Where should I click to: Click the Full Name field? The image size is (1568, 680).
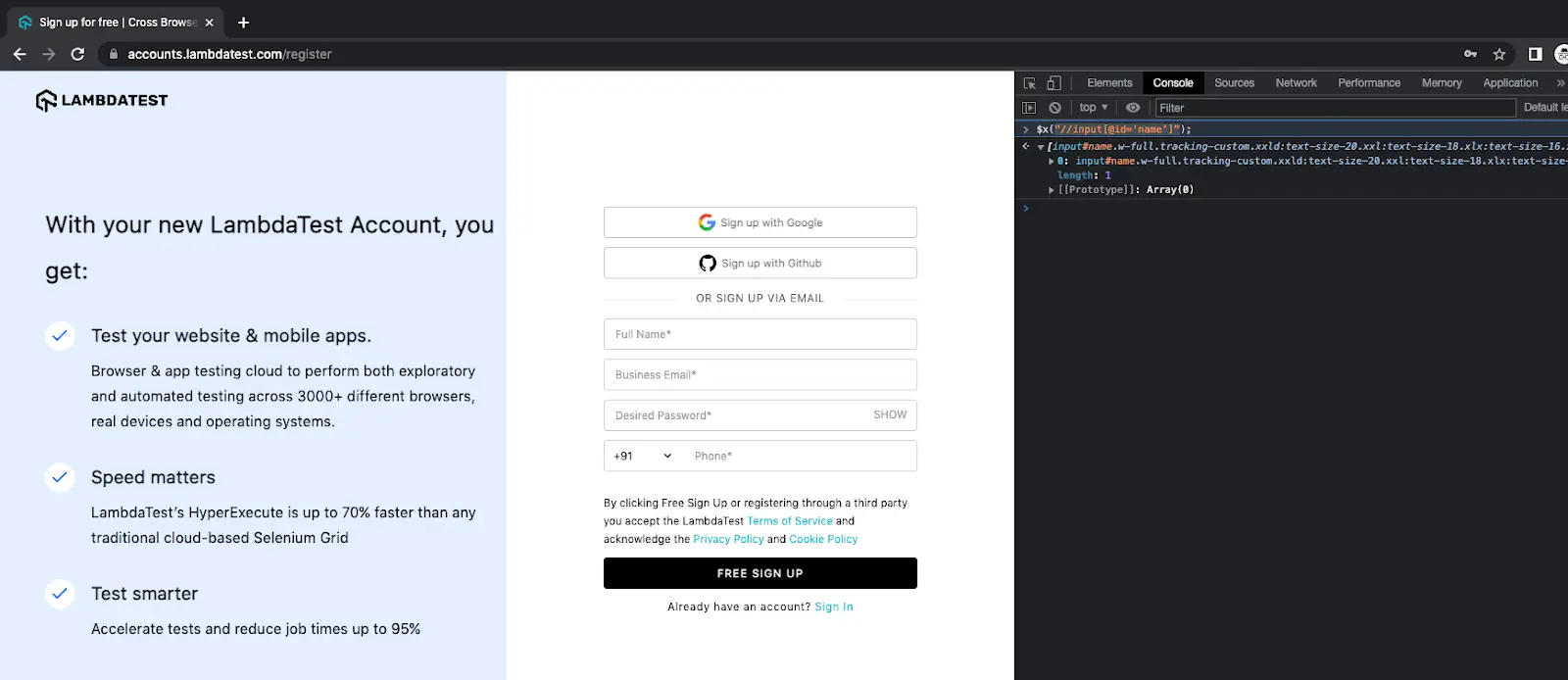[x=760, y=334]
